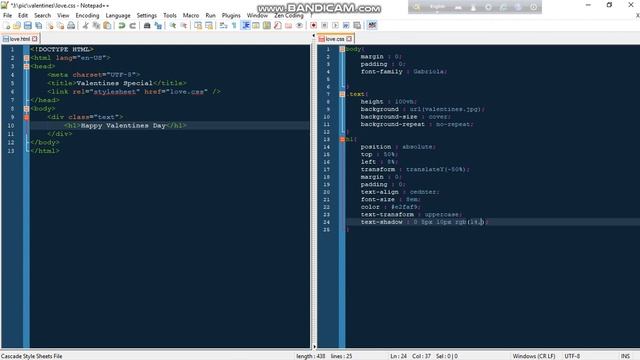Click the Close All toolbar icon
This screenshot has height=360, width=640.
(60, 25)
